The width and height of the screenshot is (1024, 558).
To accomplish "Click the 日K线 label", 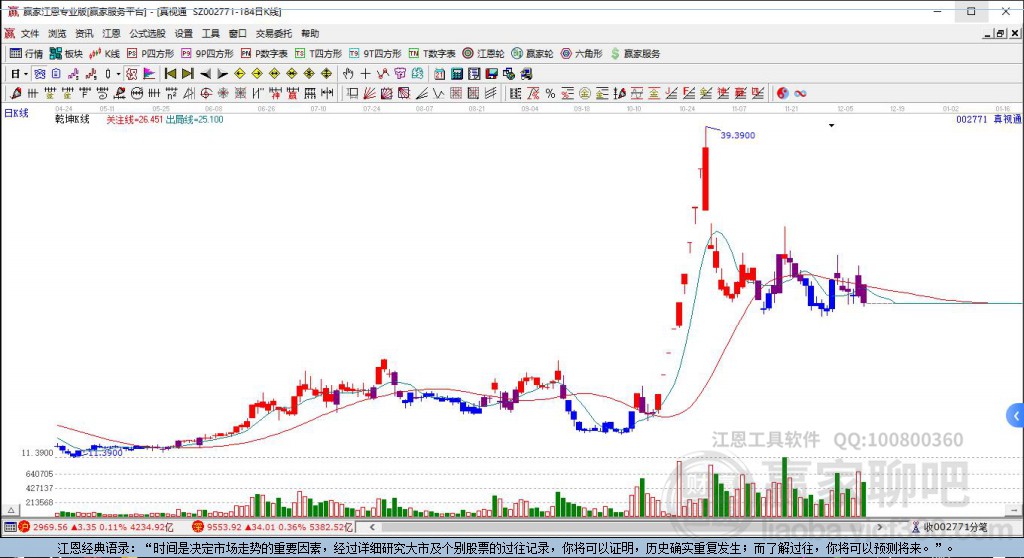I will pos(16,113).
